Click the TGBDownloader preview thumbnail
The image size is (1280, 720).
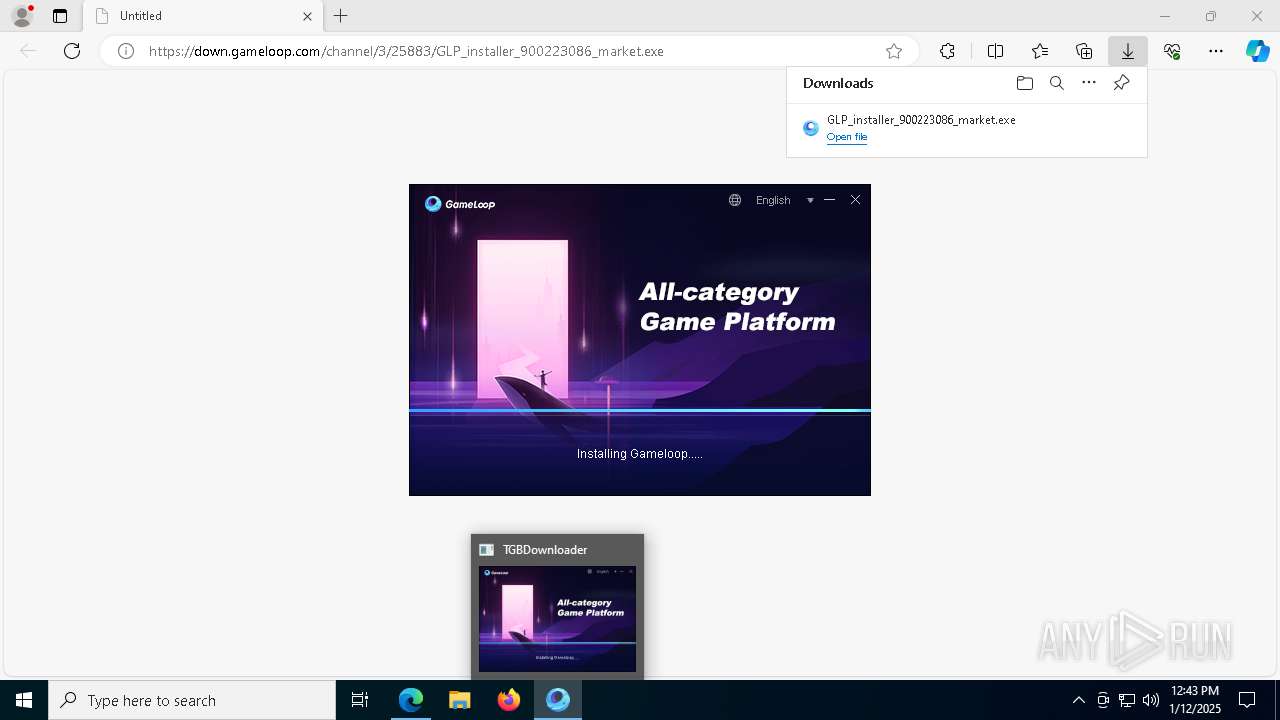557,619
